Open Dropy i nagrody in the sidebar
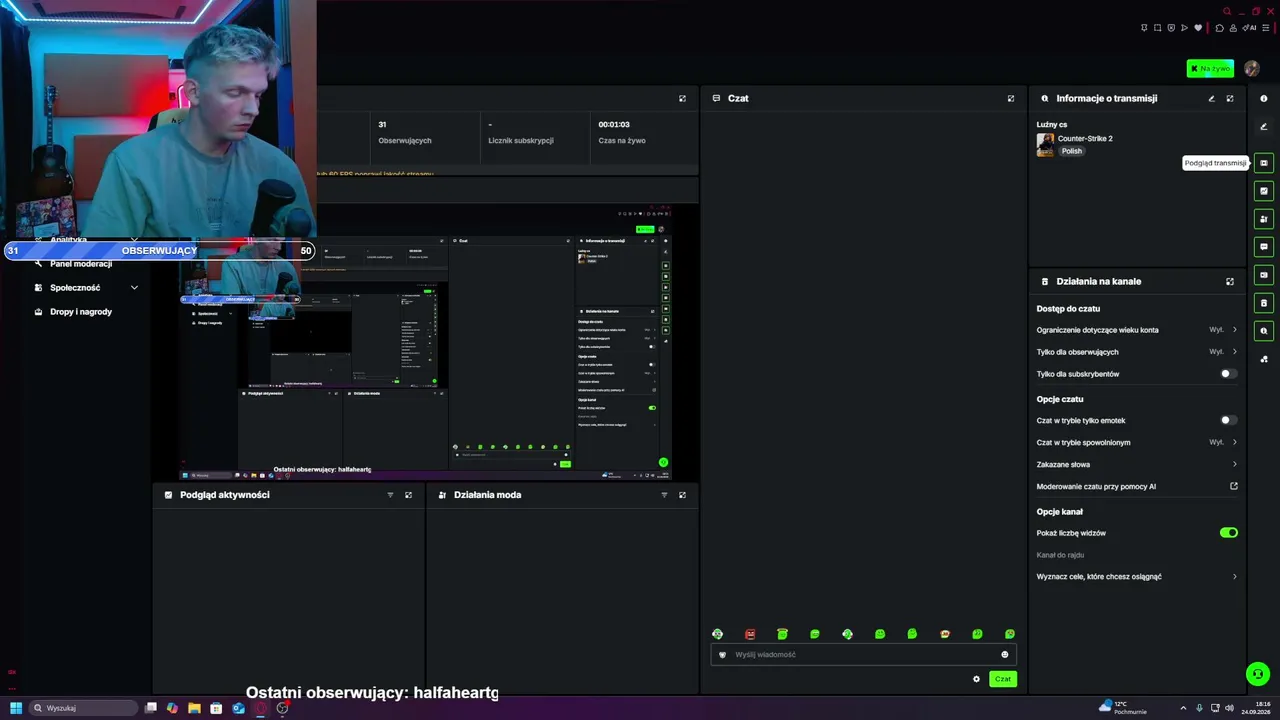Screen dimensions: 1280x720 pyautogui.click(x=81, y=312)
